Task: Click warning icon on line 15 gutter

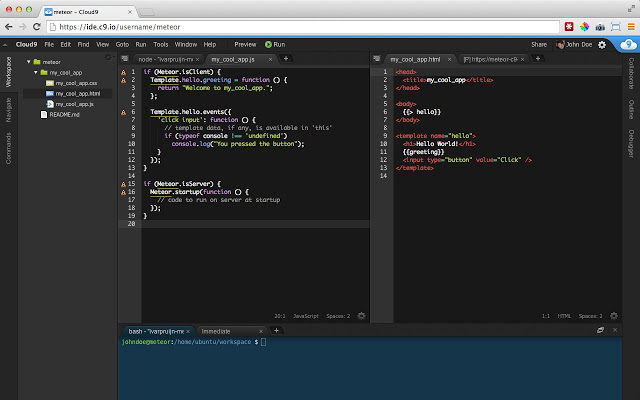Action: tap(123, 184)
